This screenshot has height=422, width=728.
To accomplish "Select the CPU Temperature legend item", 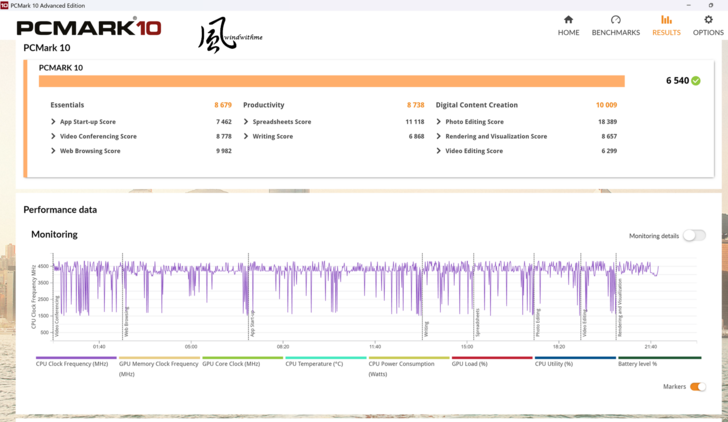I will click(314, 364).
